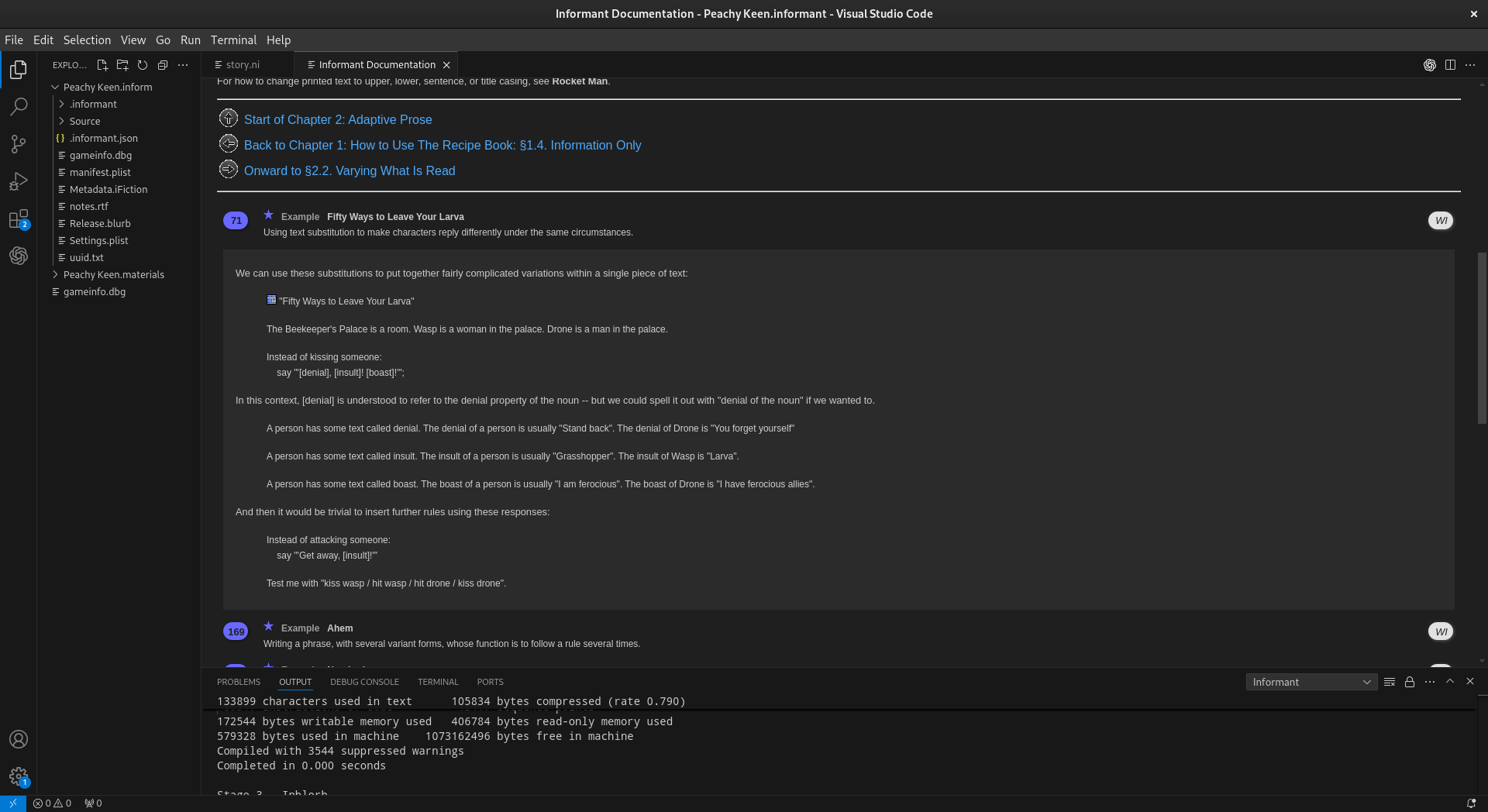1488x812 pixels.
Task: Open the Run and Debug view icon
Action: pyautogui.click(x=19, y=181)
